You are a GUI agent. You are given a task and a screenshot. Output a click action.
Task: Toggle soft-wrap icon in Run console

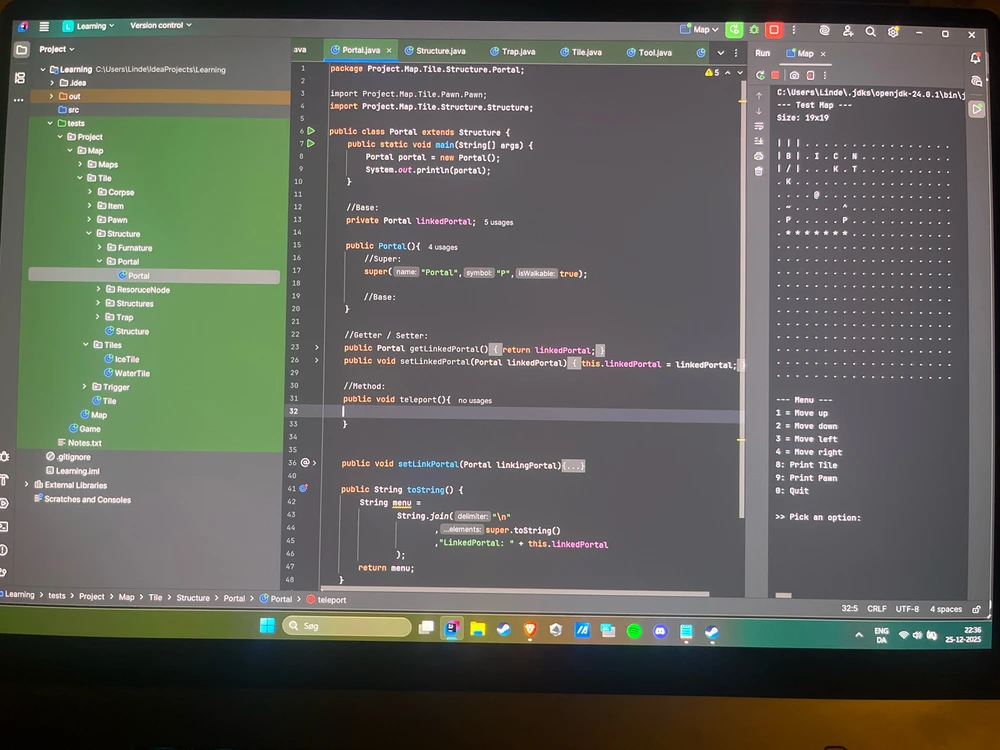[759, 126]
